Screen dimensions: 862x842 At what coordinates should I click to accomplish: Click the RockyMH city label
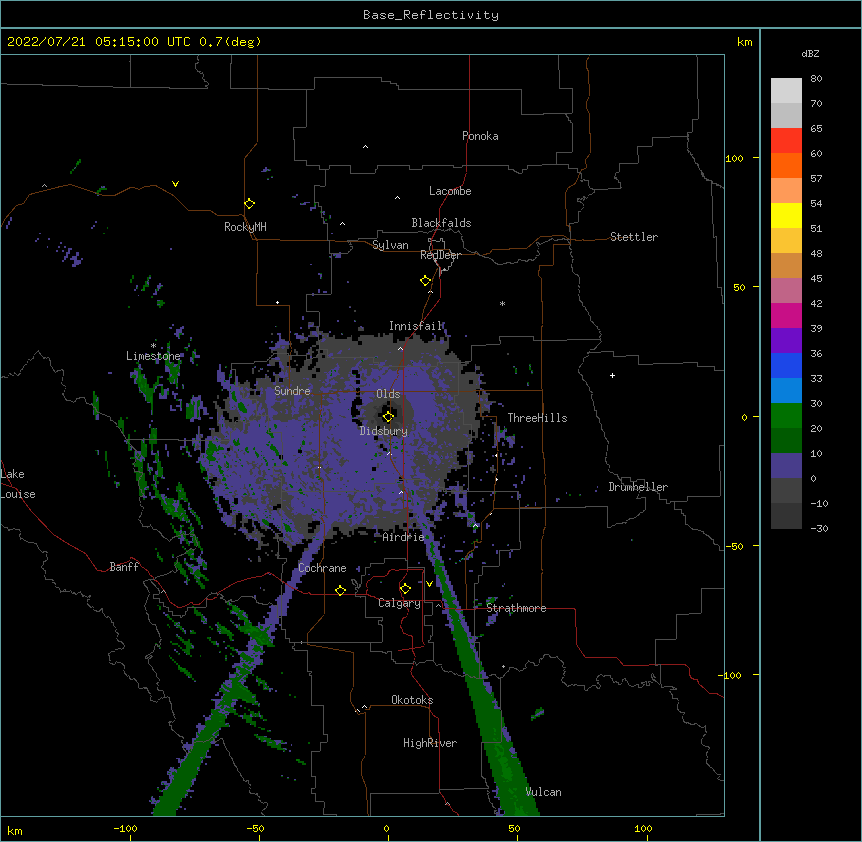click(245, 227)
